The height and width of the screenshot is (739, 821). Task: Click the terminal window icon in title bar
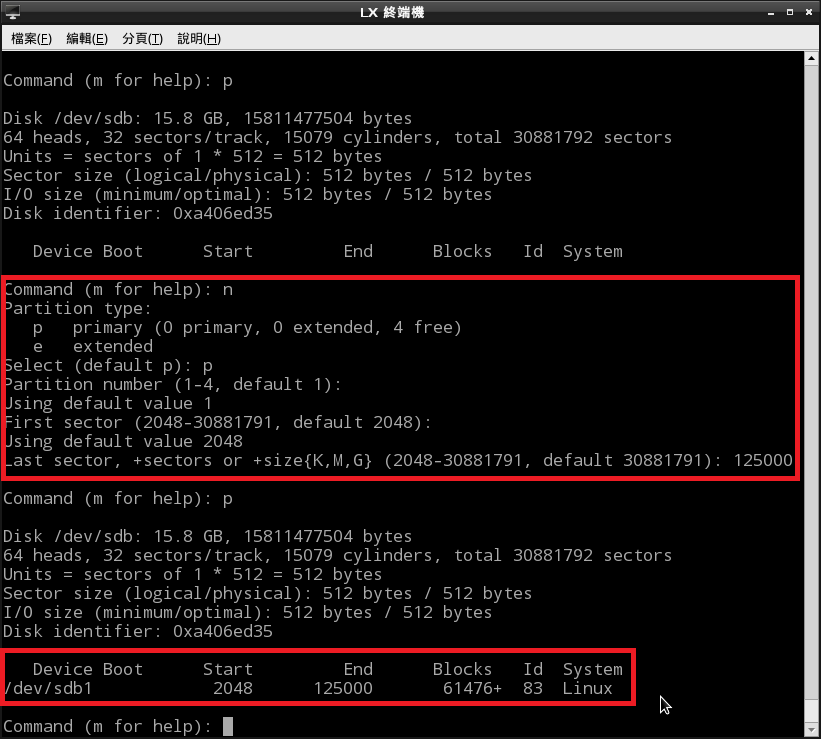click(12, 12)
